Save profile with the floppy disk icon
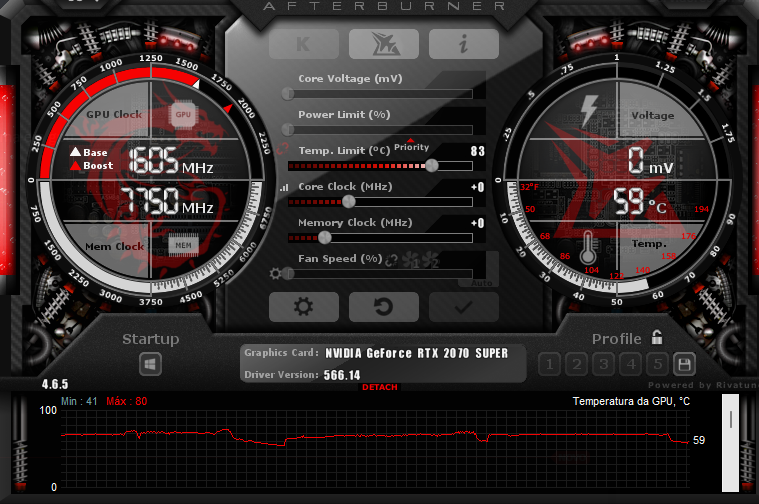This screenshot has width=759, height=504. point(684,364)
